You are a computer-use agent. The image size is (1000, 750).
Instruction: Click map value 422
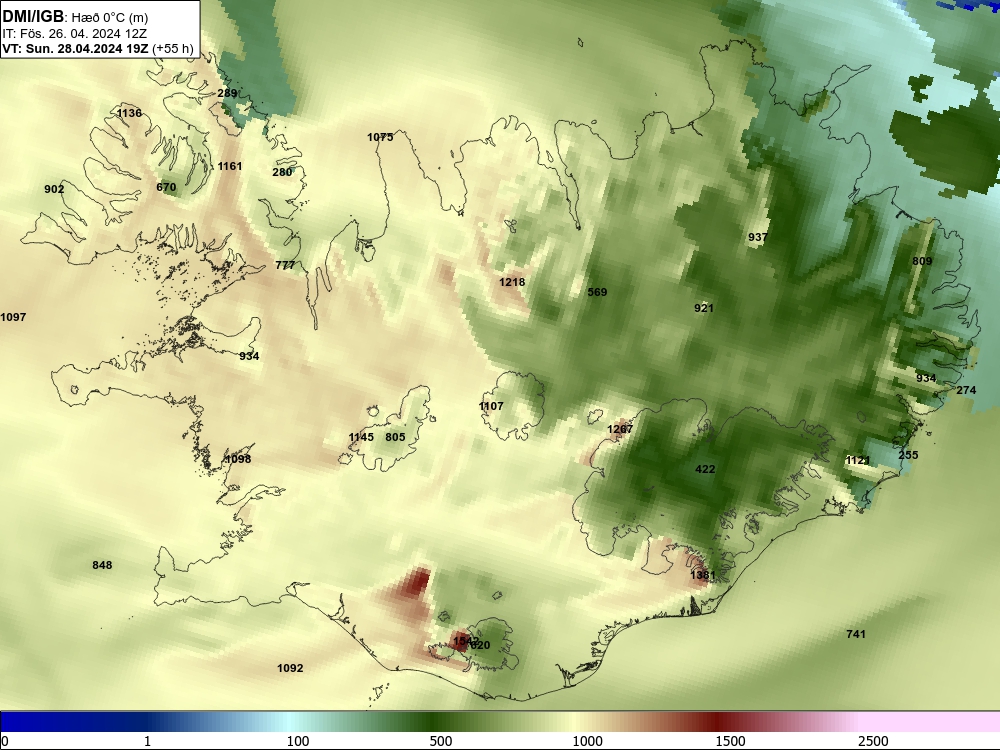[705, 469]
